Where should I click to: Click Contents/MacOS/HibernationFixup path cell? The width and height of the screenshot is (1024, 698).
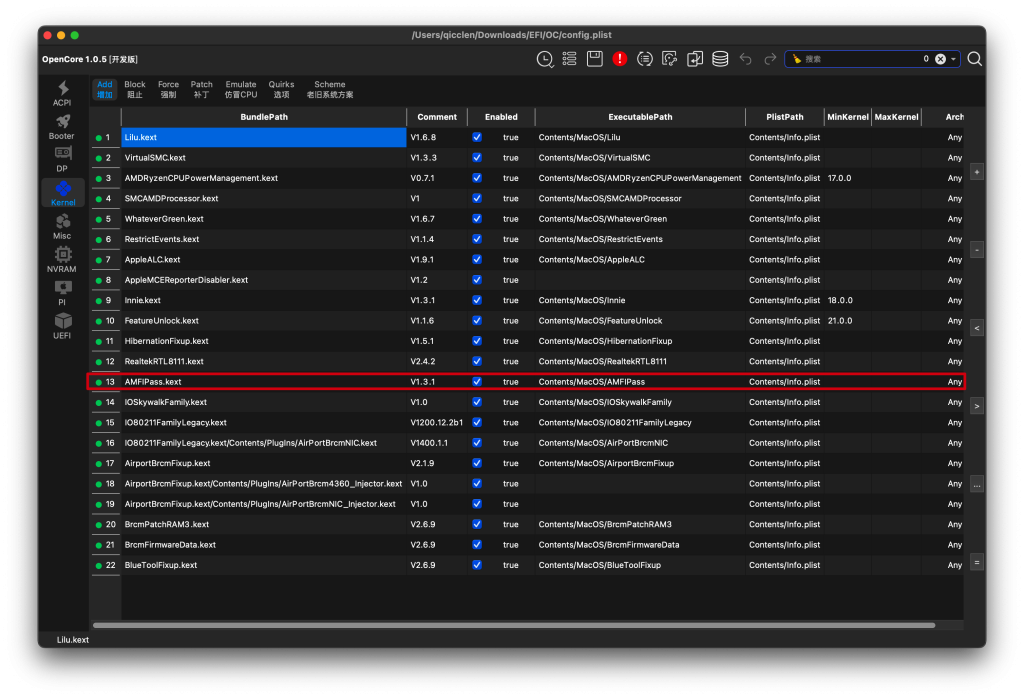click(x=640, y=341)
